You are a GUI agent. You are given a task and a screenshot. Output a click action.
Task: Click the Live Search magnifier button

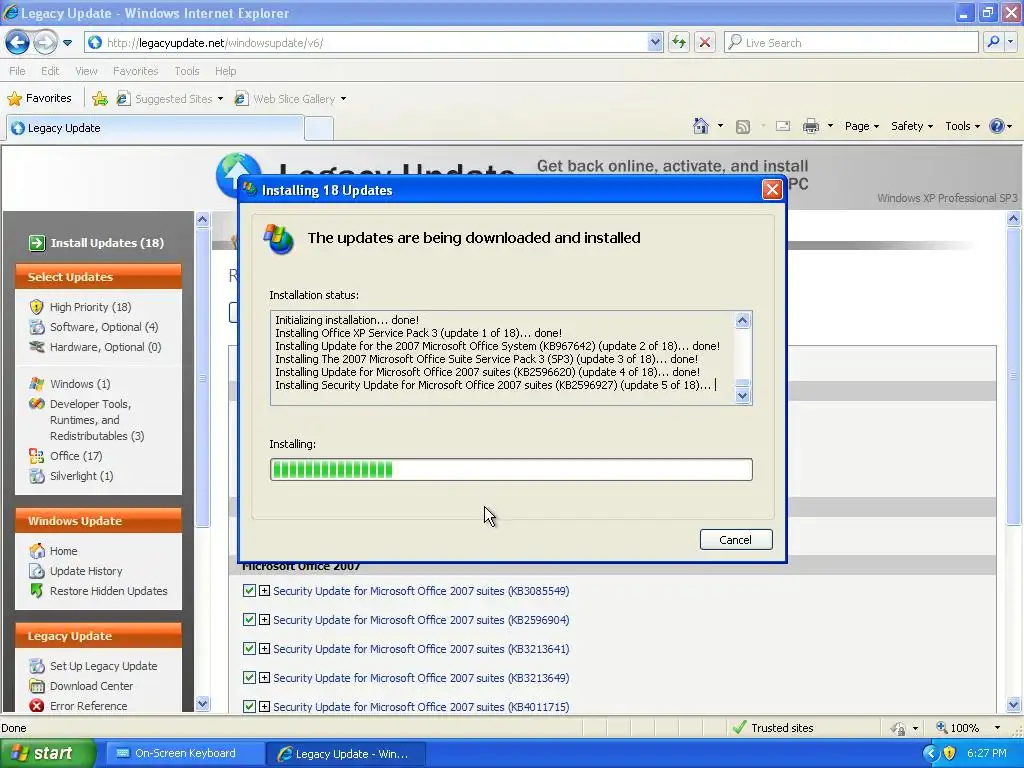tap(993, 42)
